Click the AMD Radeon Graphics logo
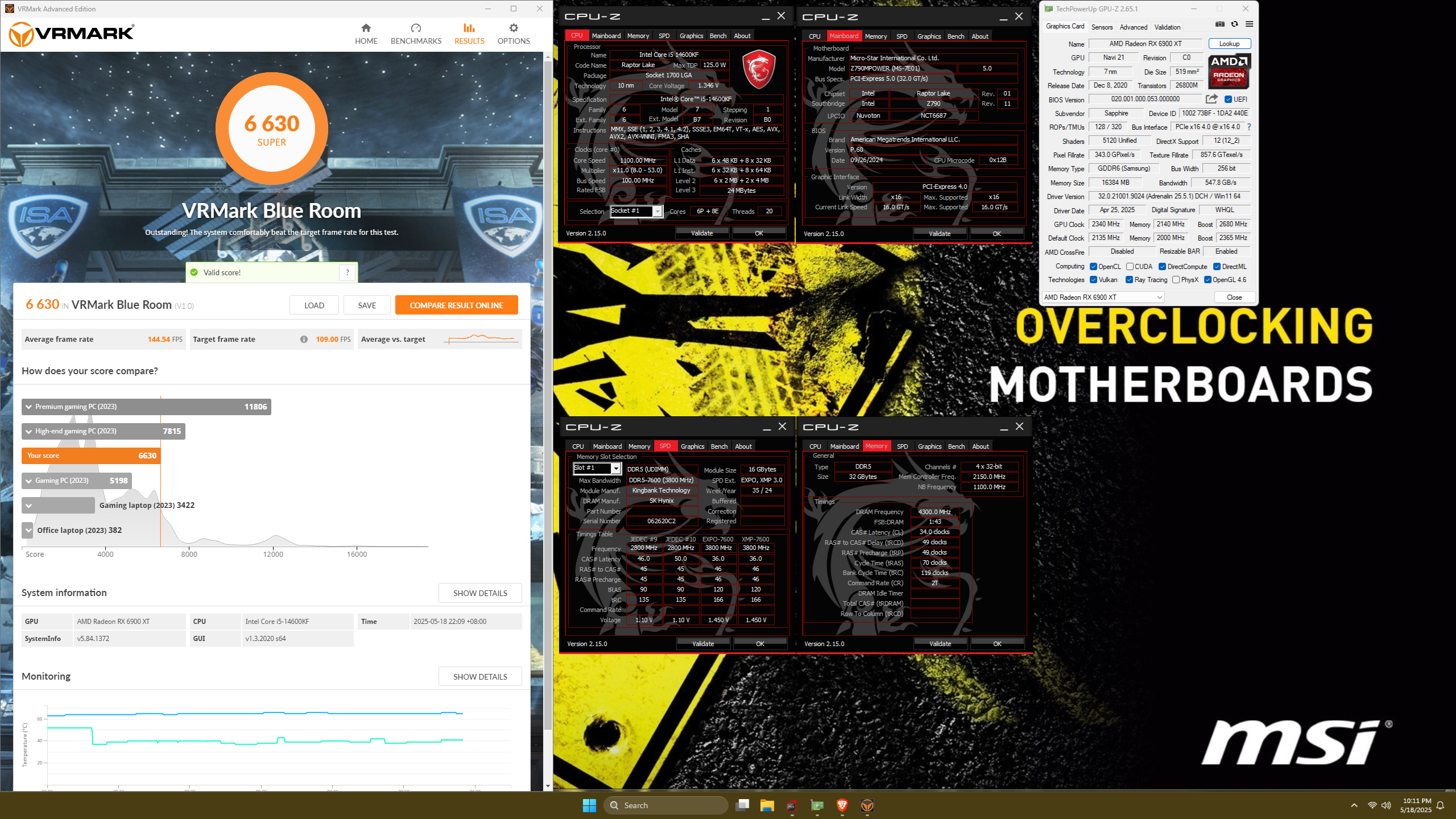1456x819 pixels. [1228, 71]
